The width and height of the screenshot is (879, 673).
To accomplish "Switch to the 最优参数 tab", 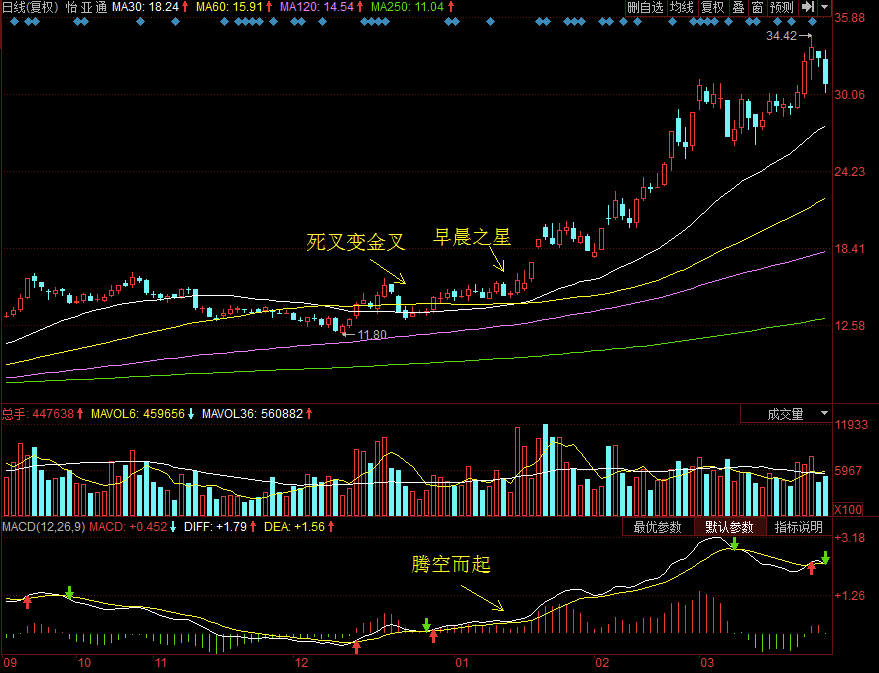I will (x=657, y=527).
